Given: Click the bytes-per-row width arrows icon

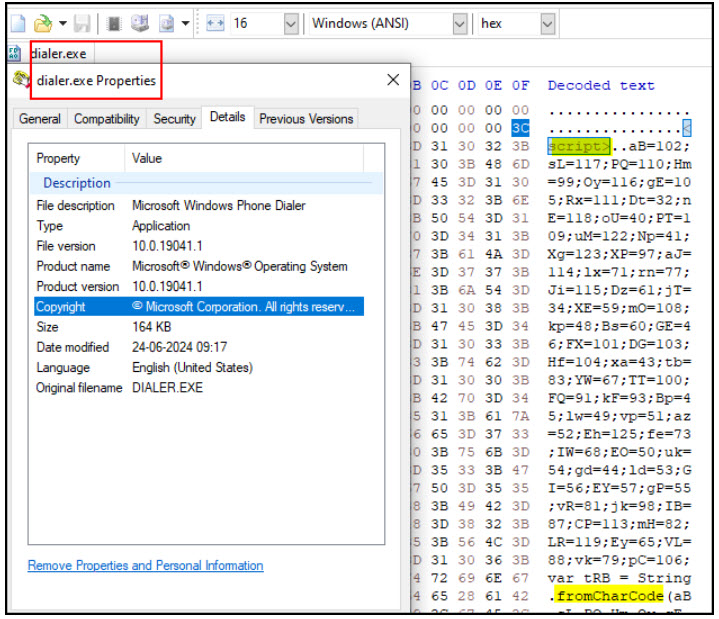Looking at the screenshot, I should [215, 23].
